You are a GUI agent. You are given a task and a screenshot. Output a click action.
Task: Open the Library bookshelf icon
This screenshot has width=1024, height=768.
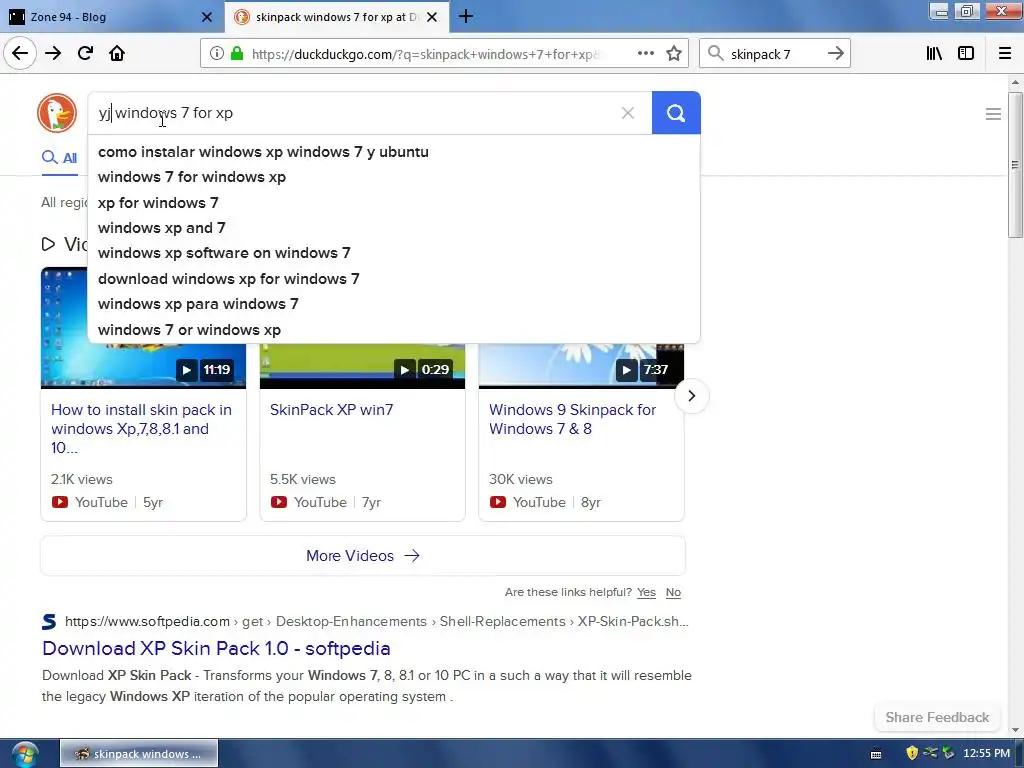click(934, 54)
